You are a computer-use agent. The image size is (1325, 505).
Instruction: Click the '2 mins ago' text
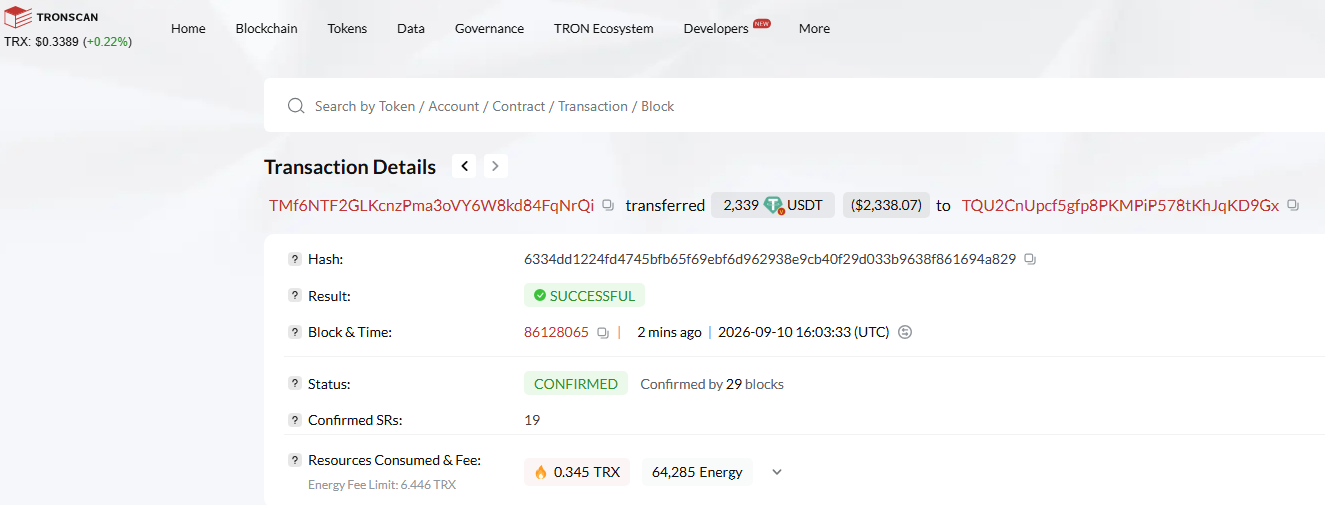669,332
